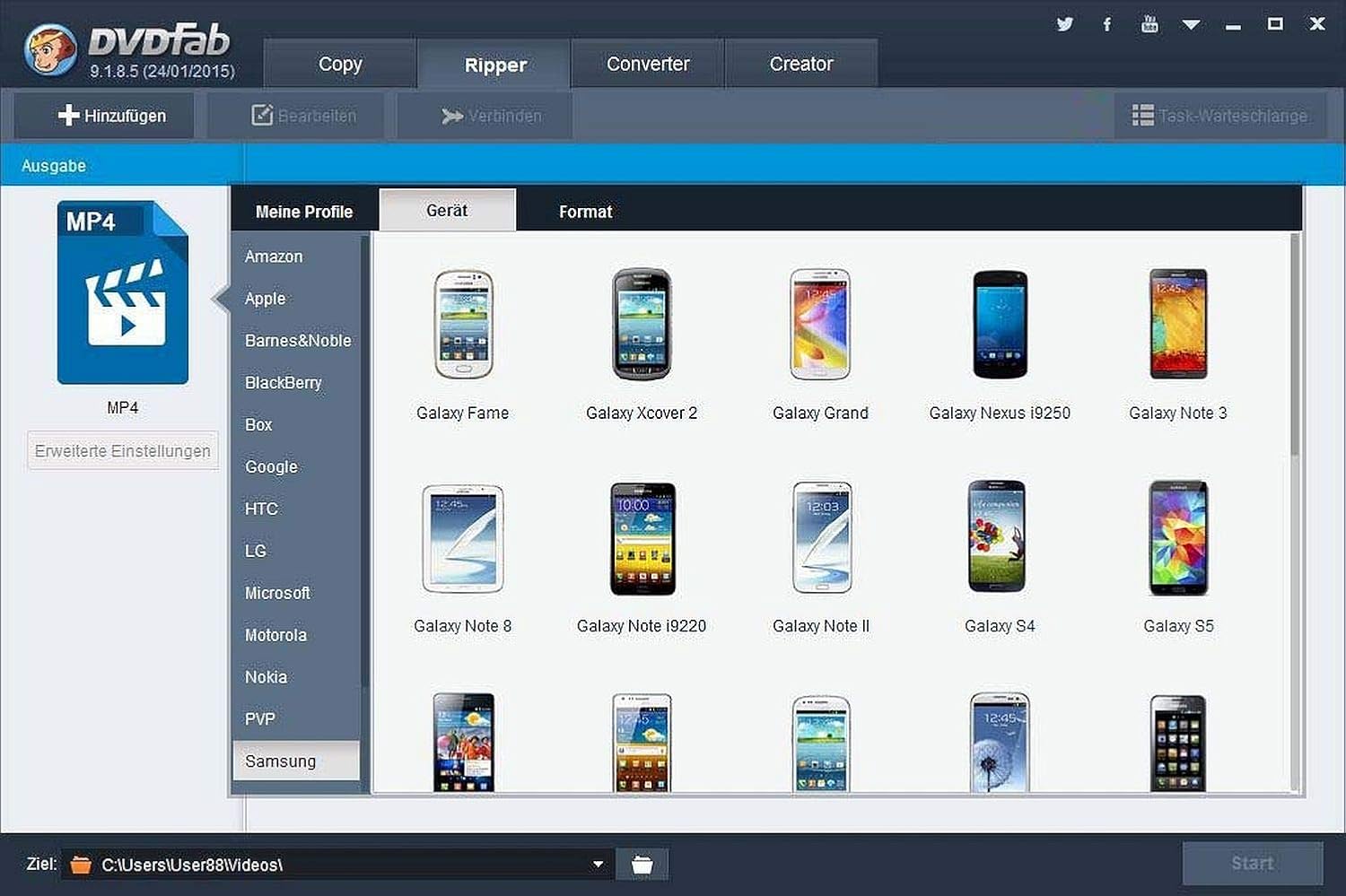The height and width of the screenshot is (896, 1346).
Task: Open the Task-Warteschlange queue
Action: [x=1220, y=116]
